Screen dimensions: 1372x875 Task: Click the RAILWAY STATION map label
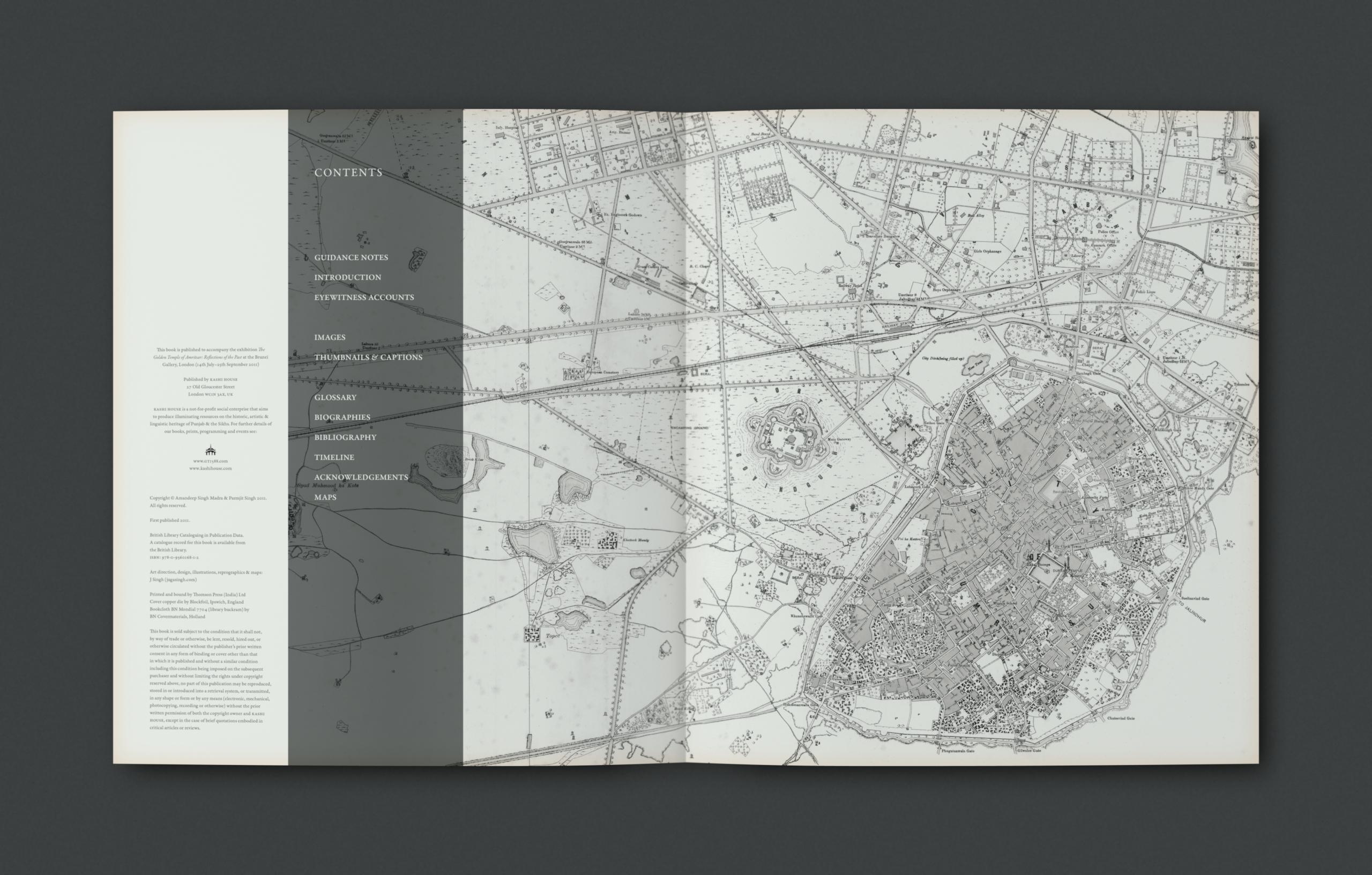tap(899, 325)
